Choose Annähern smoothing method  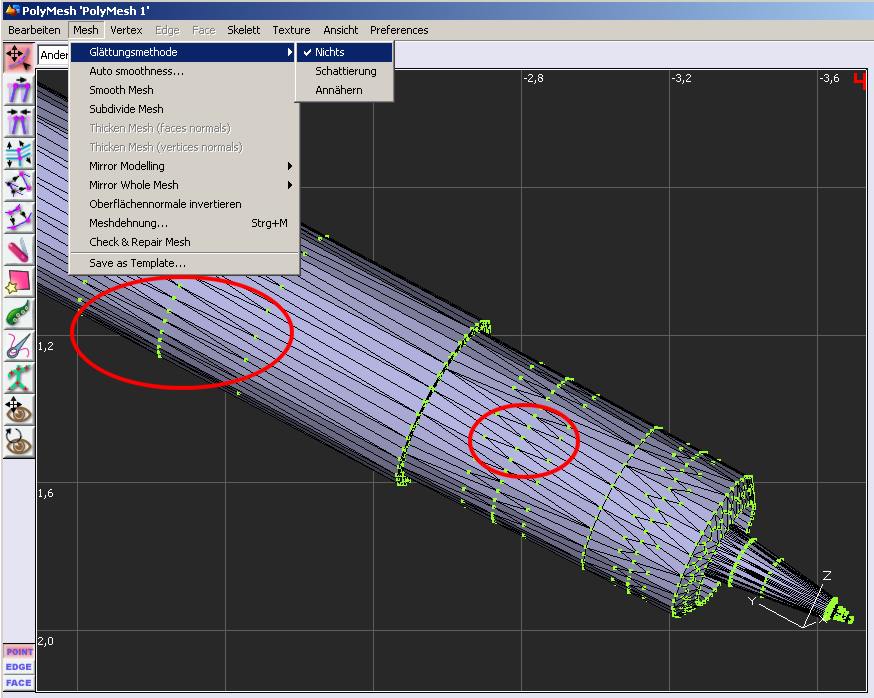344,90
